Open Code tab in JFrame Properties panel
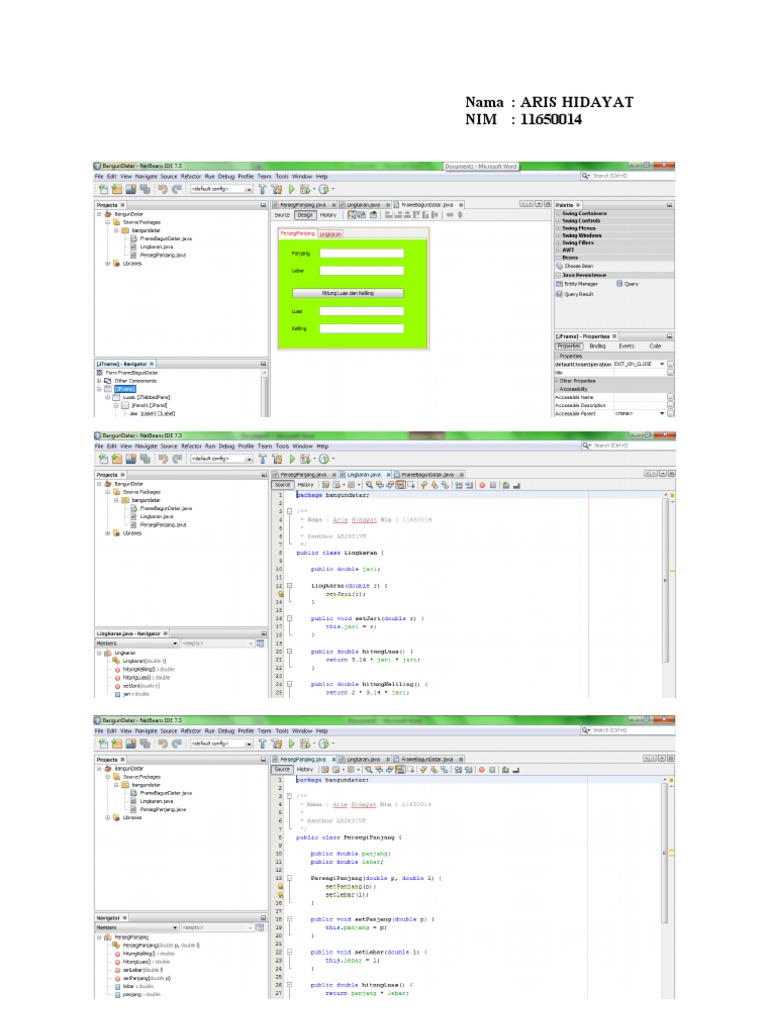768x1024 pixels. pos(655,345)
